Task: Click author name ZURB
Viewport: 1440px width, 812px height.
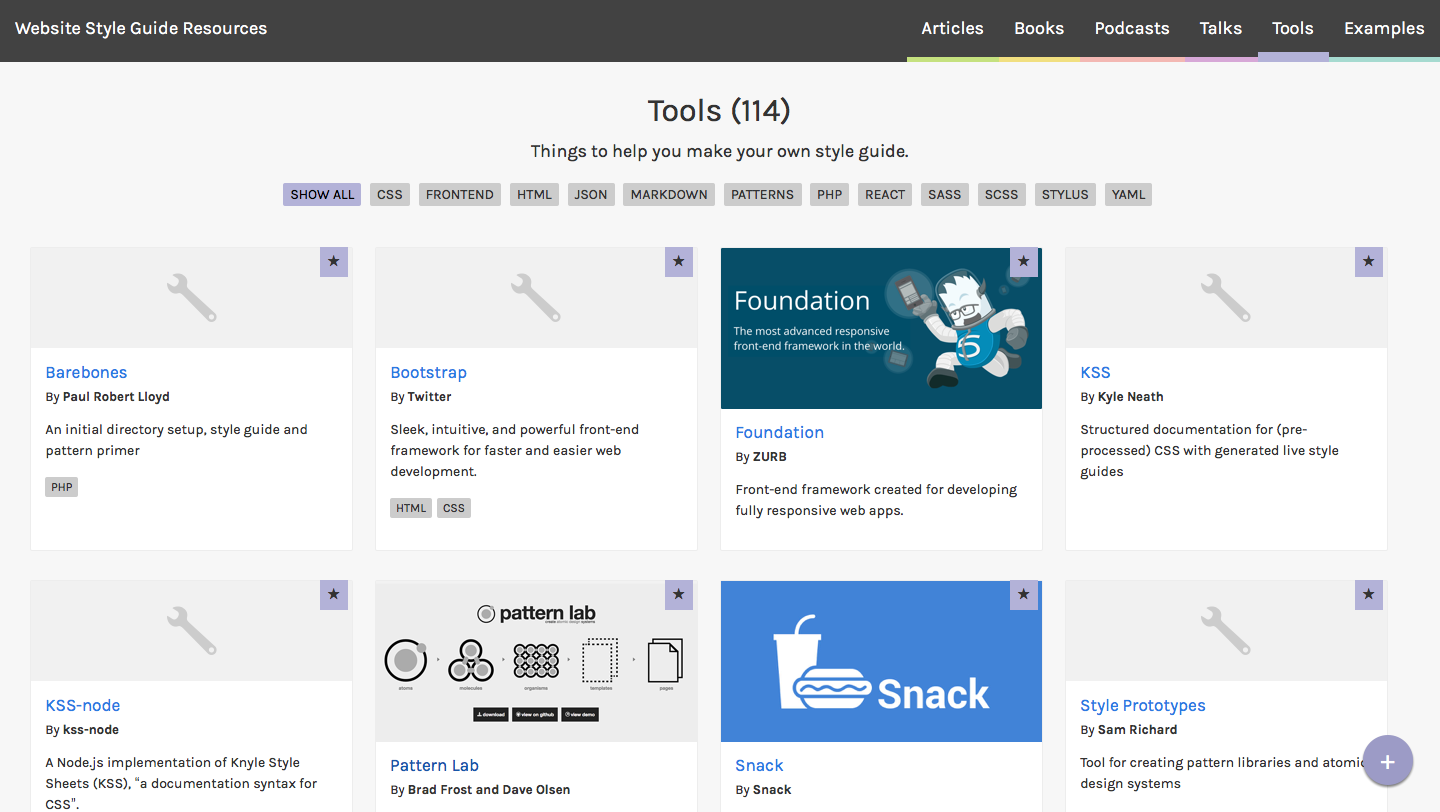Action: click(x=772, y=457)
